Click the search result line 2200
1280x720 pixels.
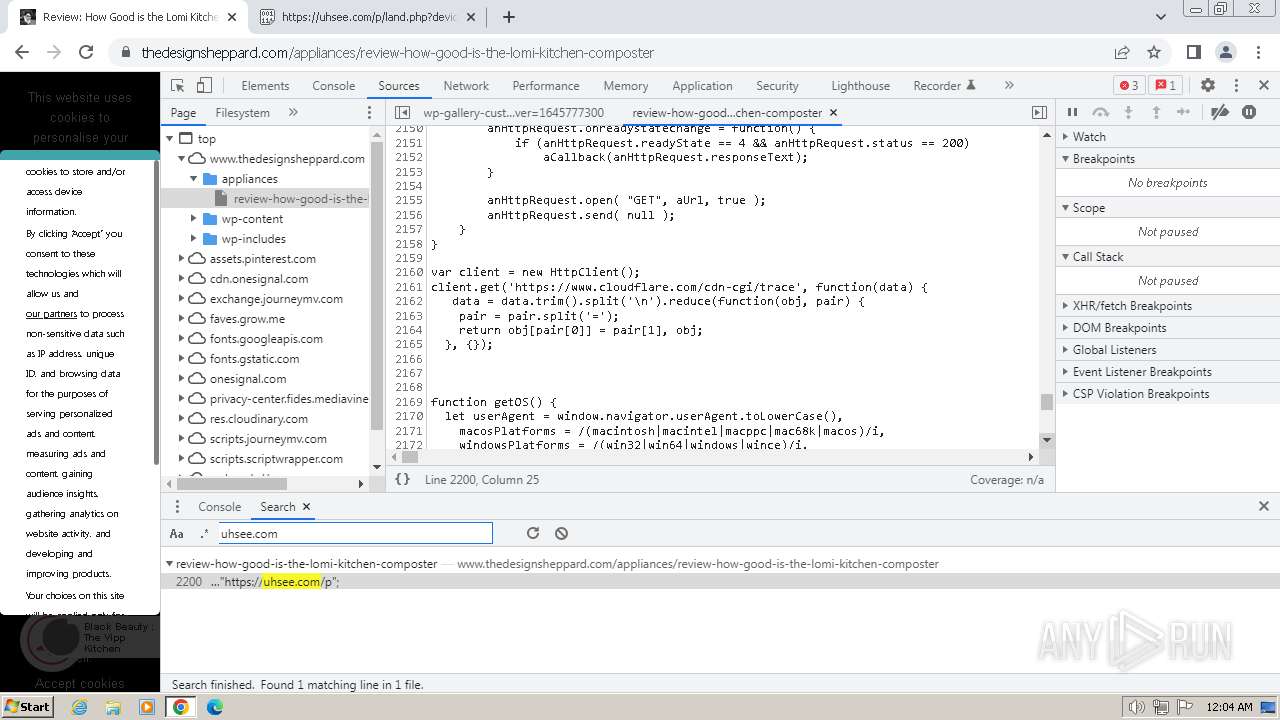click(720, 582)
